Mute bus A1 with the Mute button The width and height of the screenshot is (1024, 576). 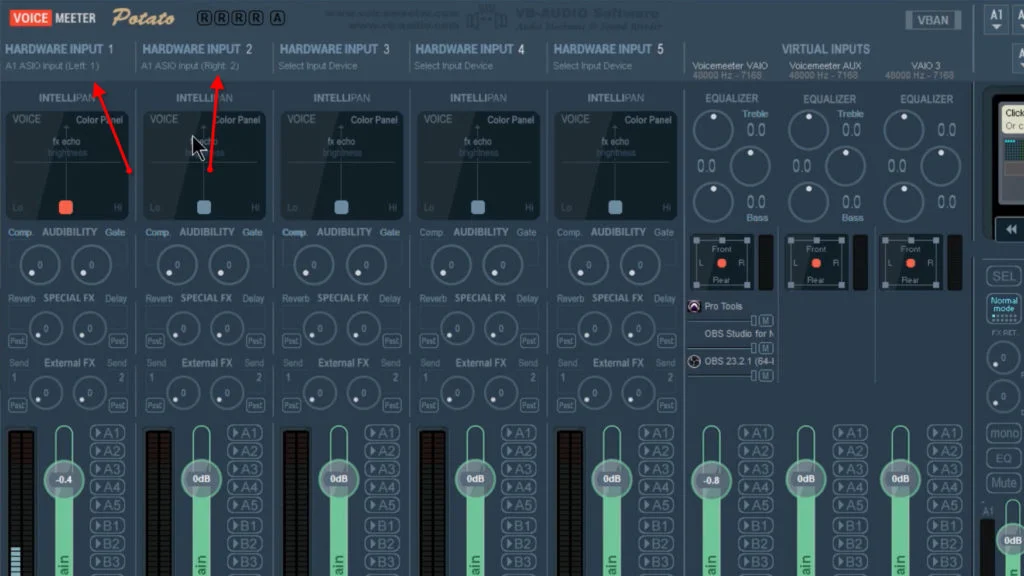click(x=1003, y=483)
